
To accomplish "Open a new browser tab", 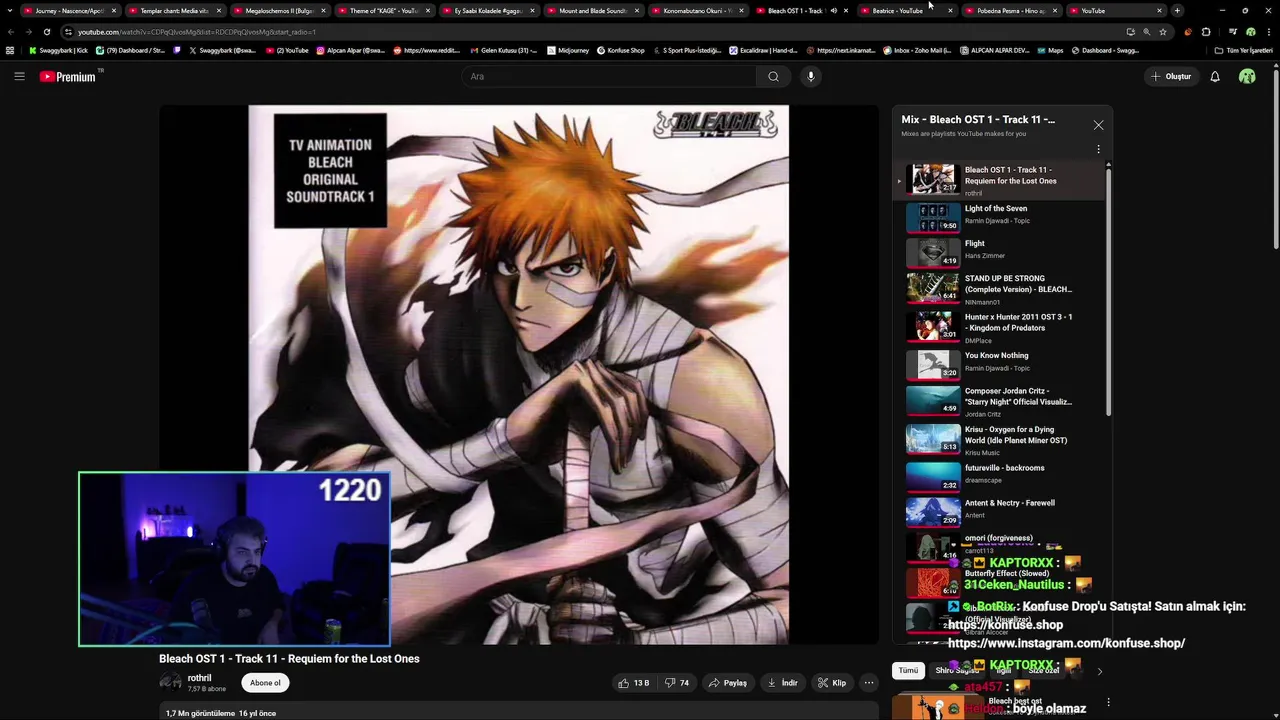I will pos(1177,10).
